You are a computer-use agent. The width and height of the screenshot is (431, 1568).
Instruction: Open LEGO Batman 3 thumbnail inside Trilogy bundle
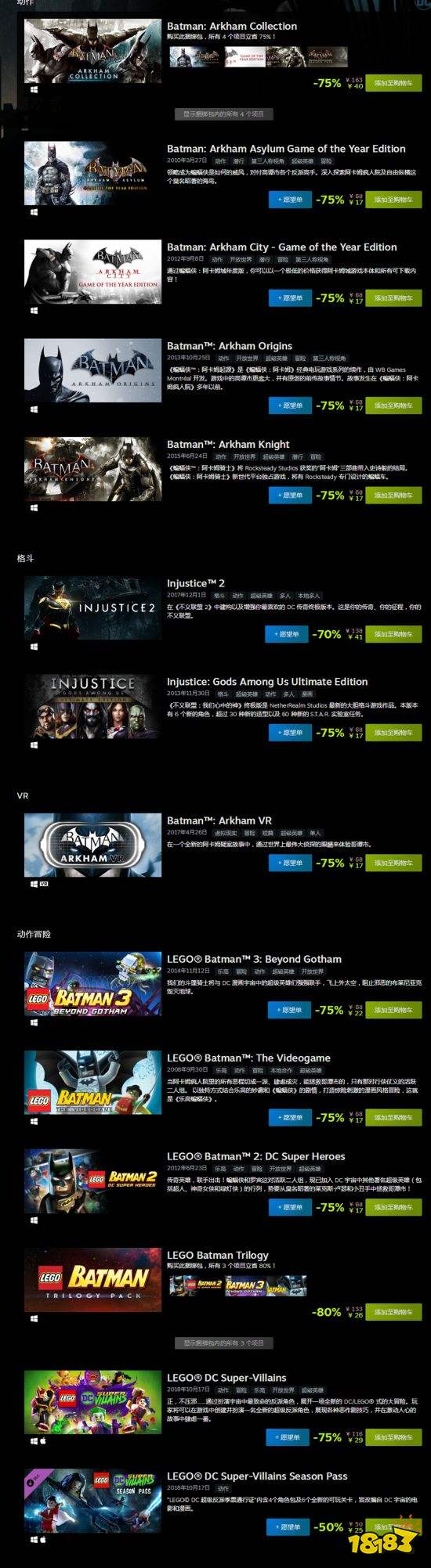coord(245,1285)
